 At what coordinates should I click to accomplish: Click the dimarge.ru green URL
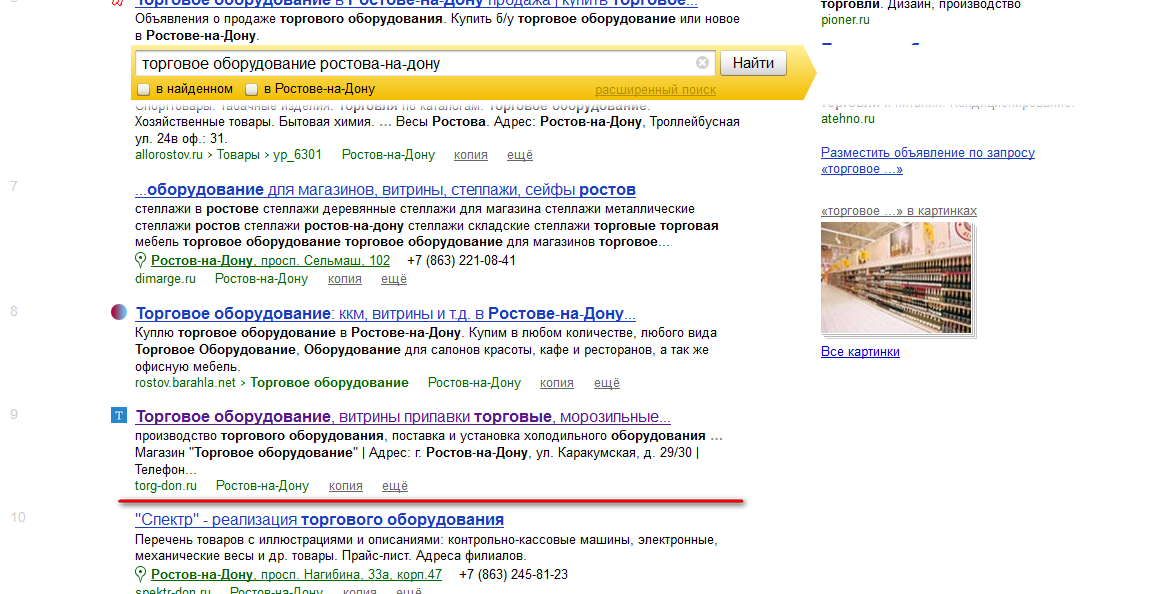coord(165,279)
